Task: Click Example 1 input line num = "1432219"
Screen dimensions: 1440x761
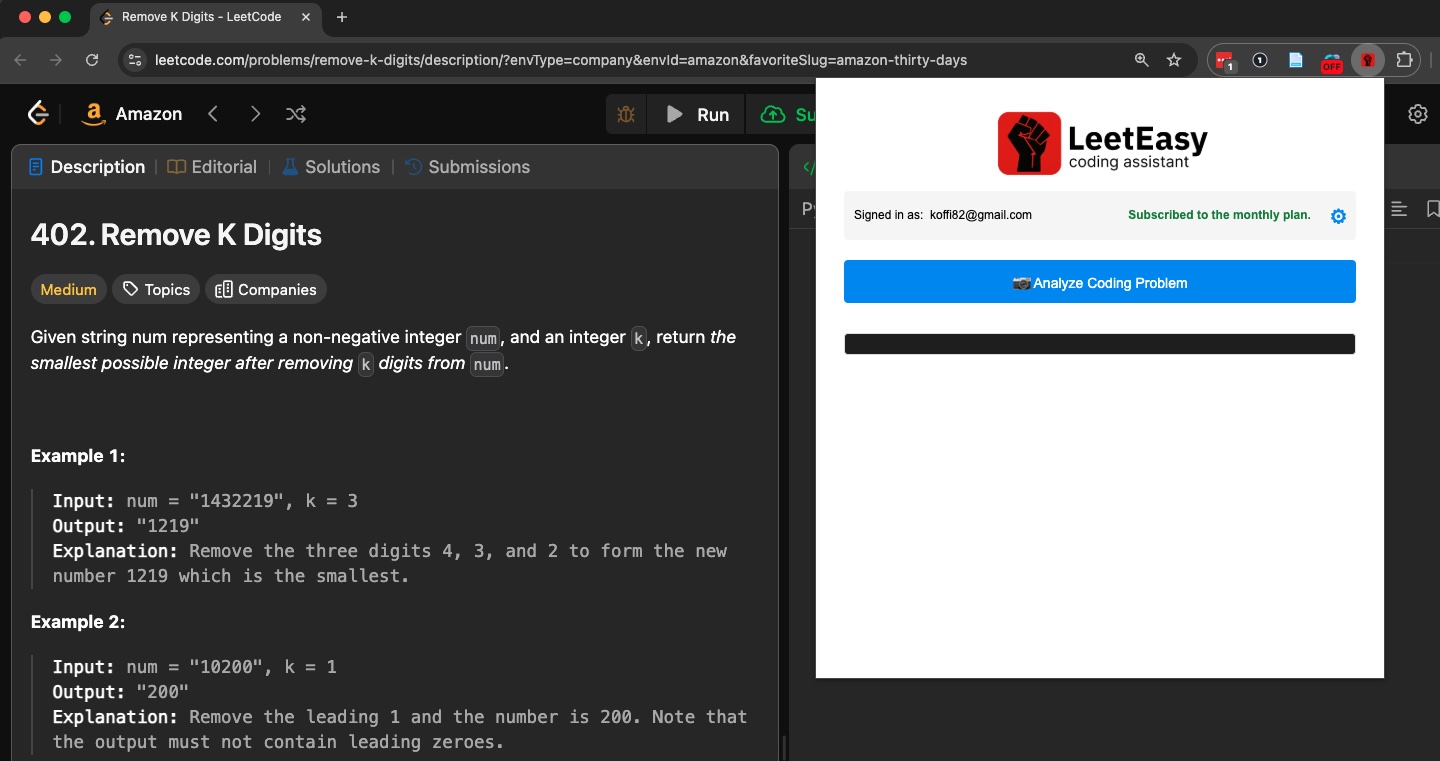Action: [x=205, y=501]
